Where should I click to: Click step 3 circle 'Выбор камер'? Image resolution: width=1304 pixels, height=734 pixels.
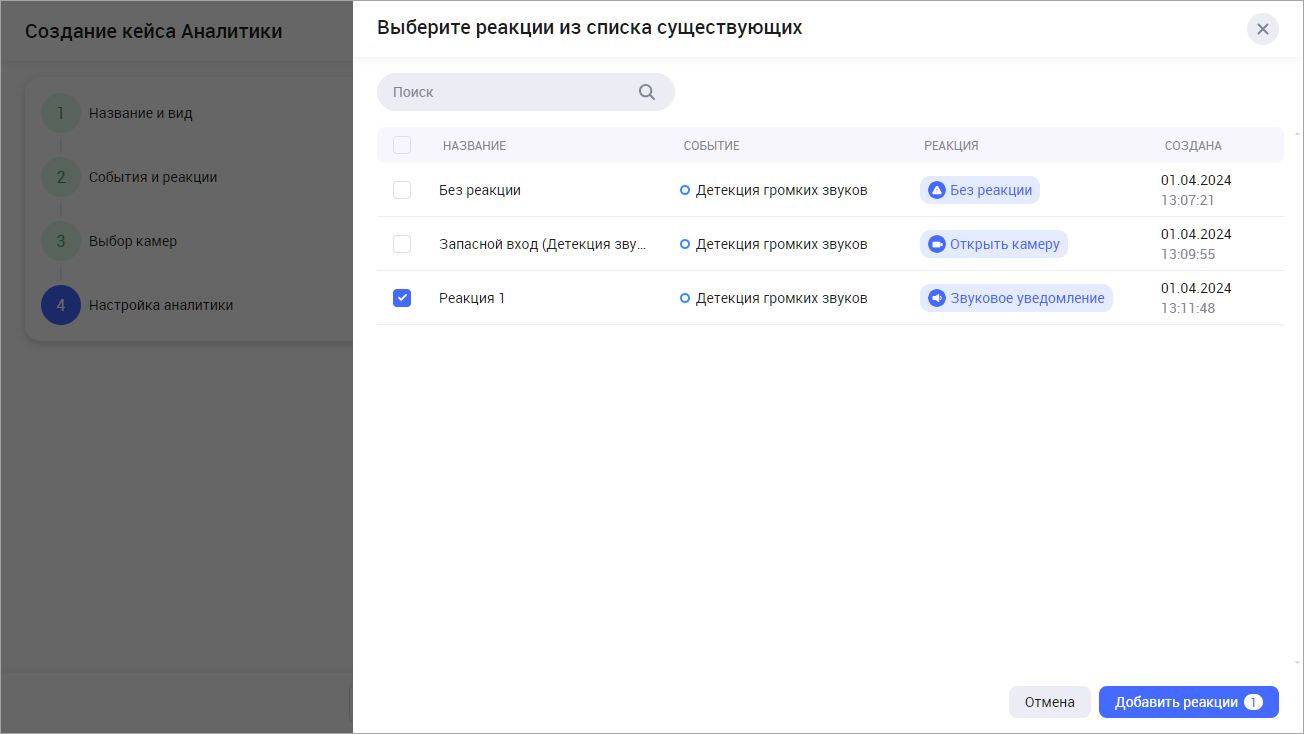pos(61,241)
